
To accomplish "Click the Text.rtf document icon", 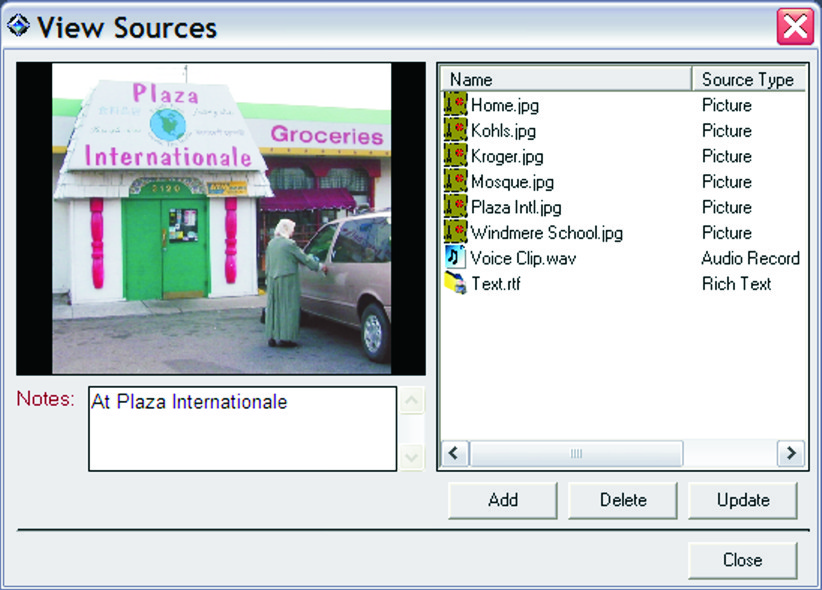I will (x=455, y=284).
